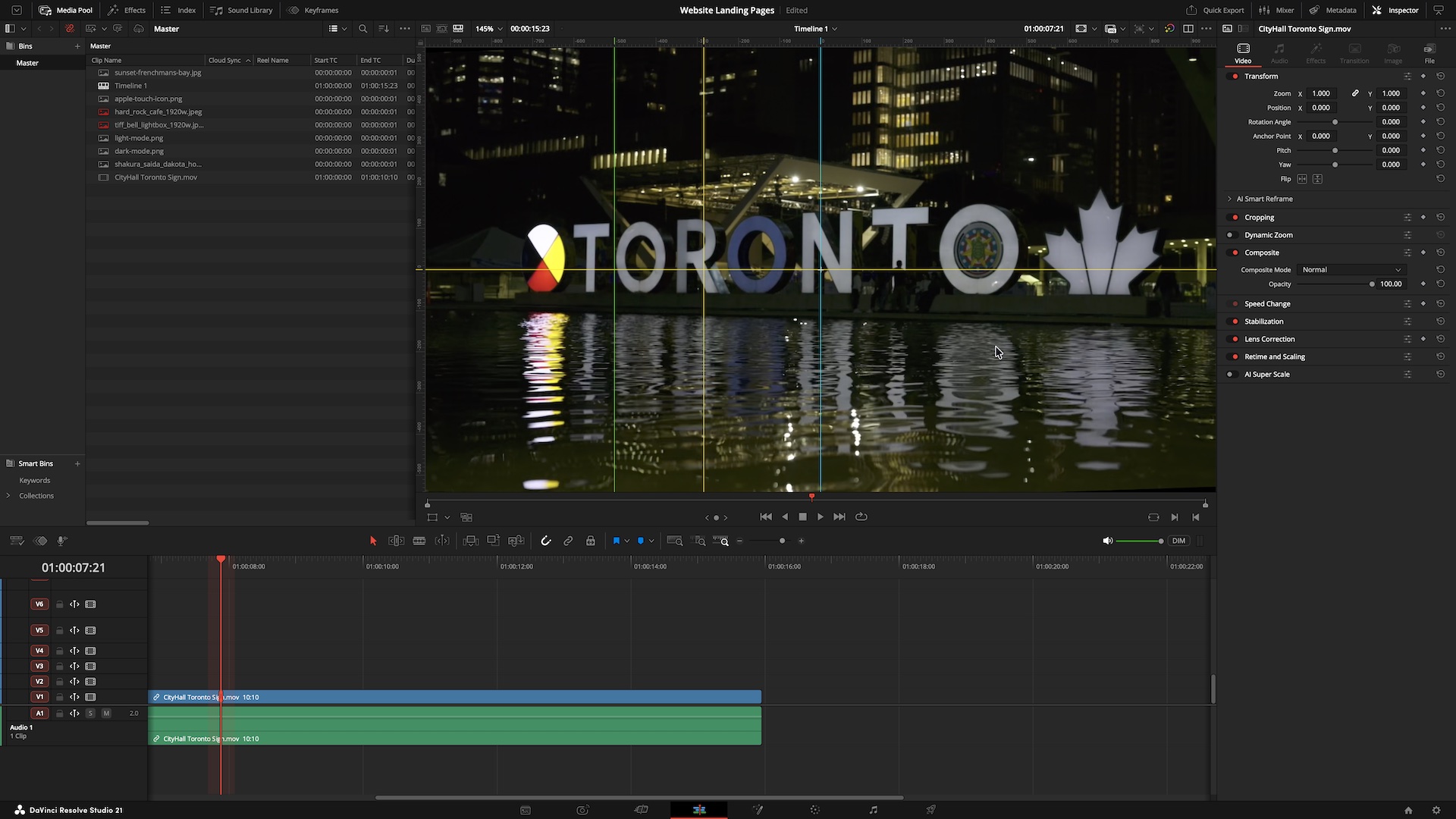
Task: Open Project Settings gear icon
Action: tap(1436, 810)
